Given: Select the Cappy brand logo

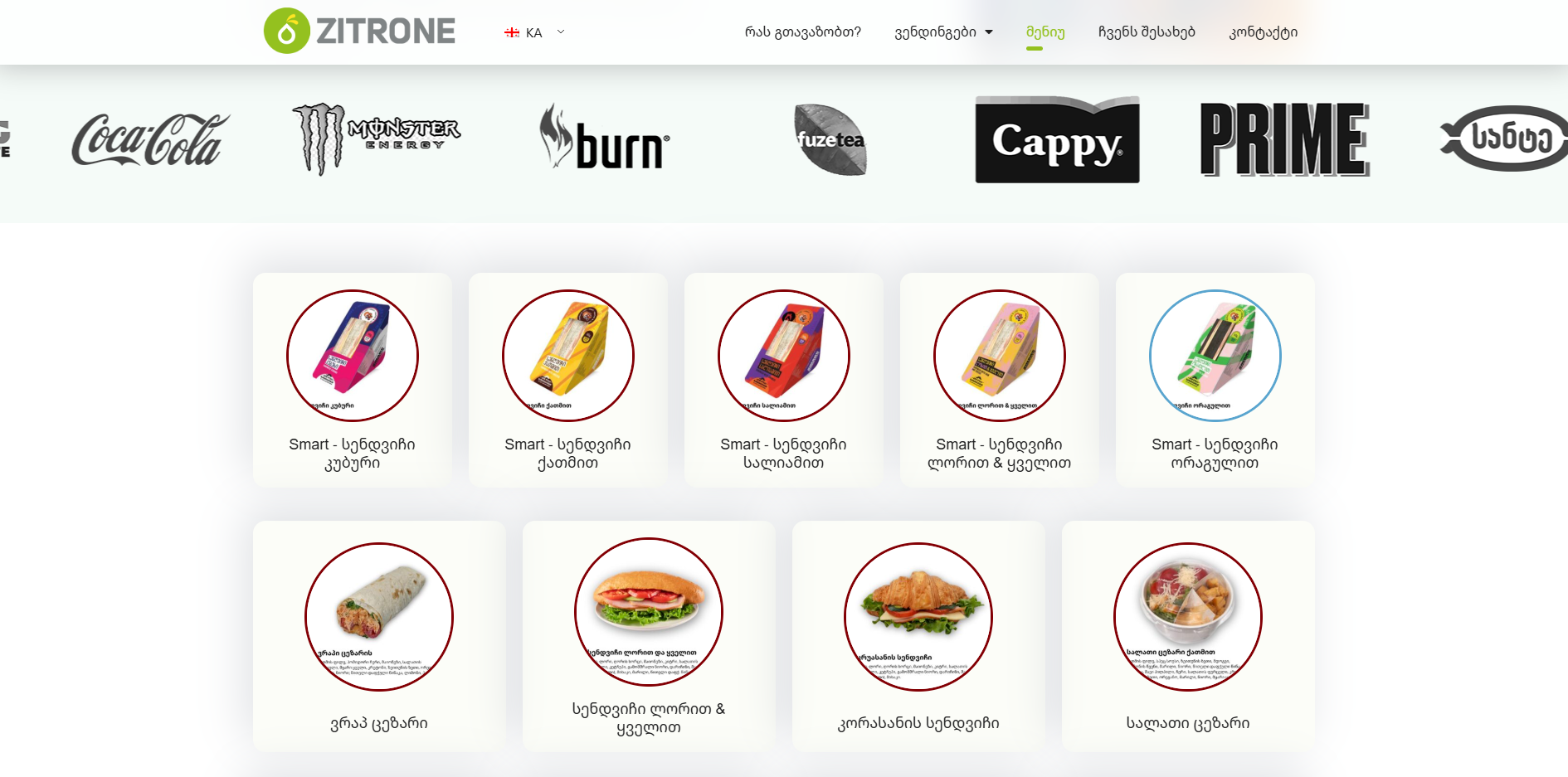Looking at the screenshot, I should click(x=1057, y=139).
